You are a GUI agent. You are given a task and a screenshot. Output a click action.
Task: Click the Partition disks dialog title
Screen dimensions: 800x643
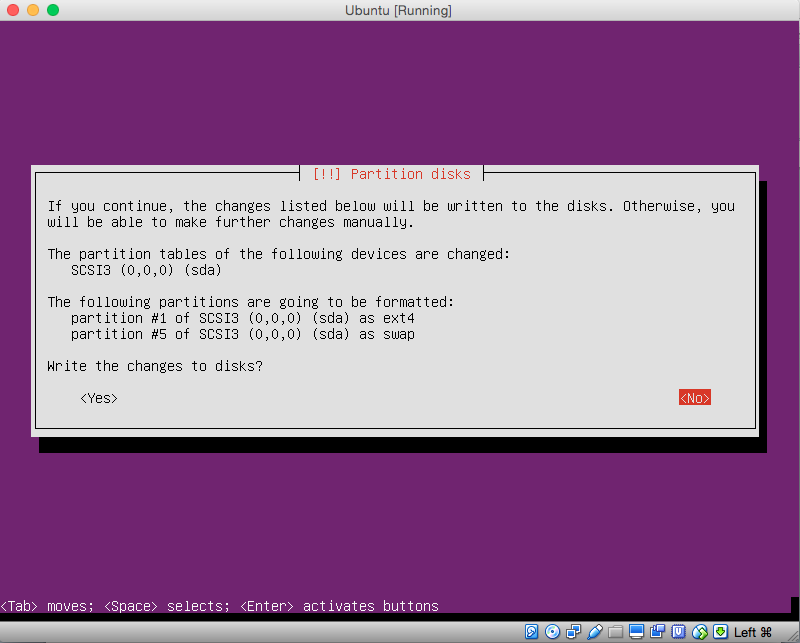pyautogui.click(x=391, y=174)
